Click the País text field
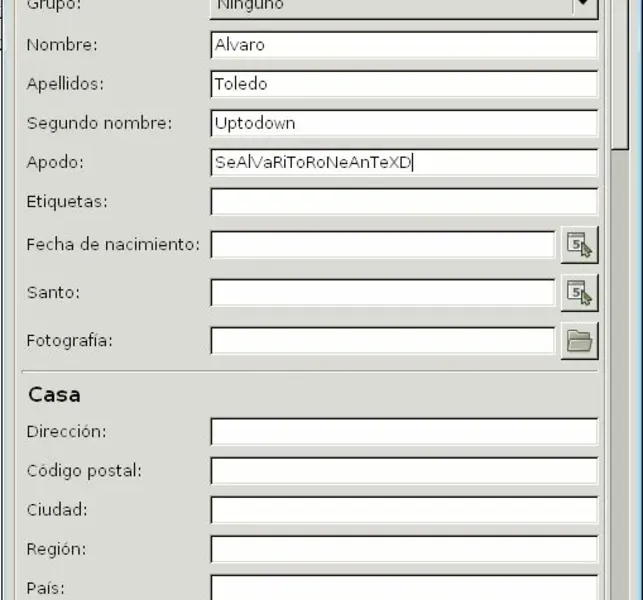Viewport: 643px width, 600px height. [x=404, y=587]
